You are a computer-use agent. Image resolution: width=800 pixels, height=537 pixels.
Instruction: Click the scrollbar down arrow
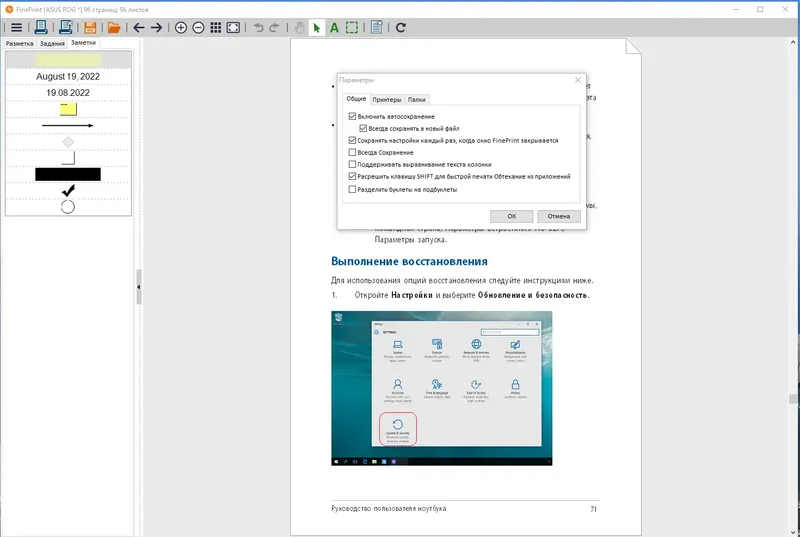(x=794, y=531)
